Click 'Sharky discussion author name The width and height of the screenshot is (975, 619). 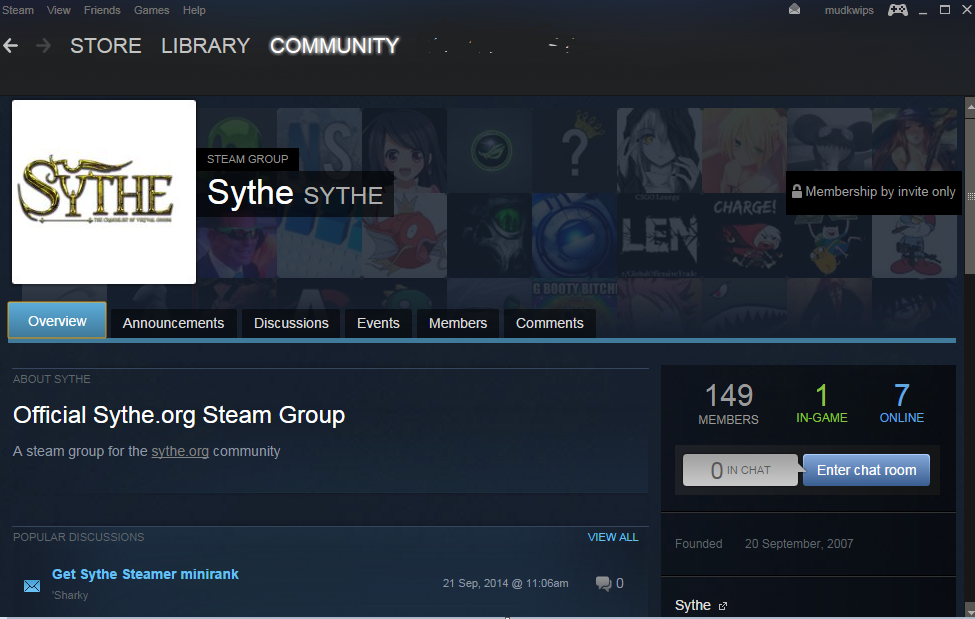[x=70, y=595]
